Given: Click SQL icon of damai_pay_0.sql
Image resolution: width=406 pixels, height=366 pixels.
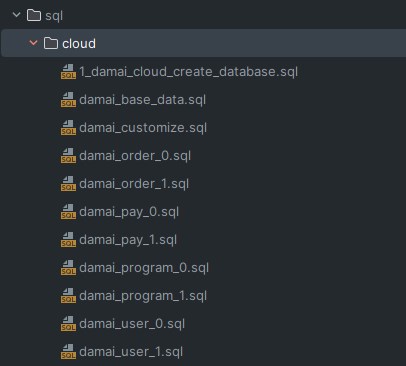Looking at the screenshot, I should click(68, 212).
